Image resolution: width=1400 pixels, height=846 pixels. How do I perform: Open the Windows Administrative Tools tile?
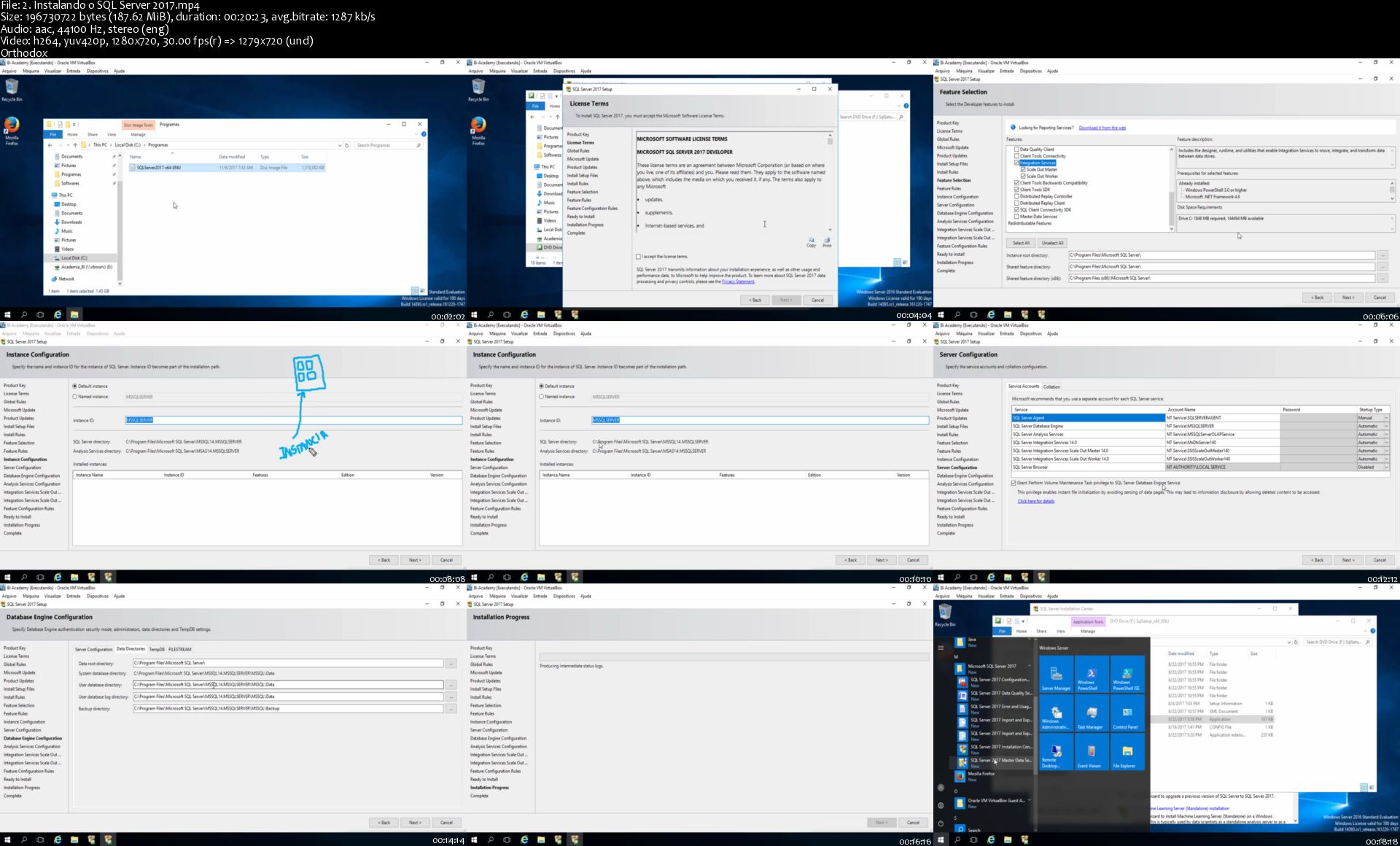1056,714
